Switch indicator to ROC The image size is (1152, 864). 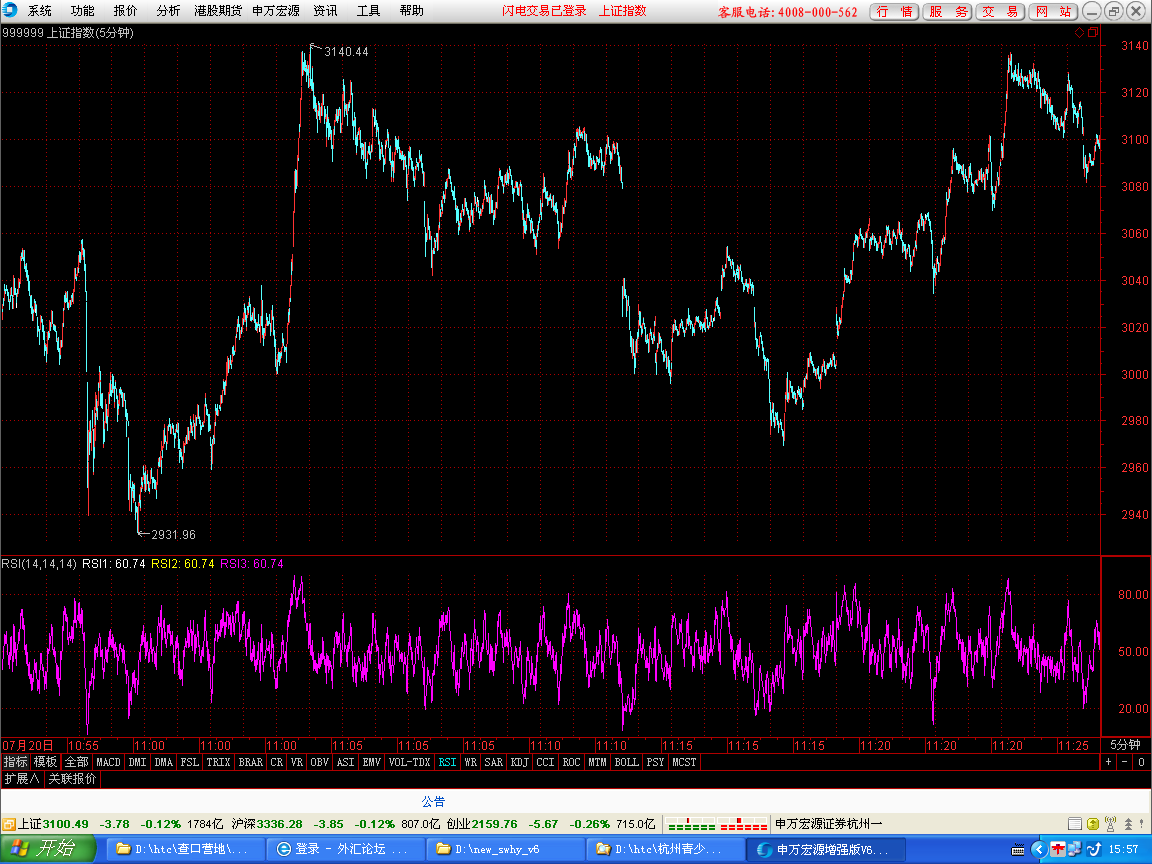click(571, 762)
